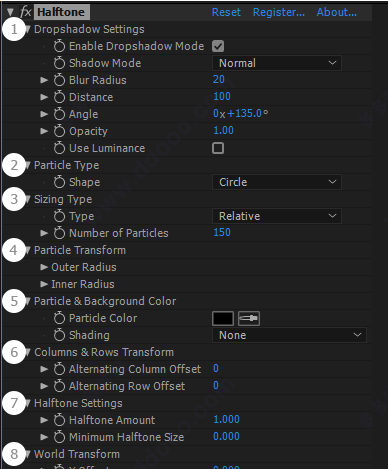
Task: Click the Reset link for Halftone
Action: [226, 12]
